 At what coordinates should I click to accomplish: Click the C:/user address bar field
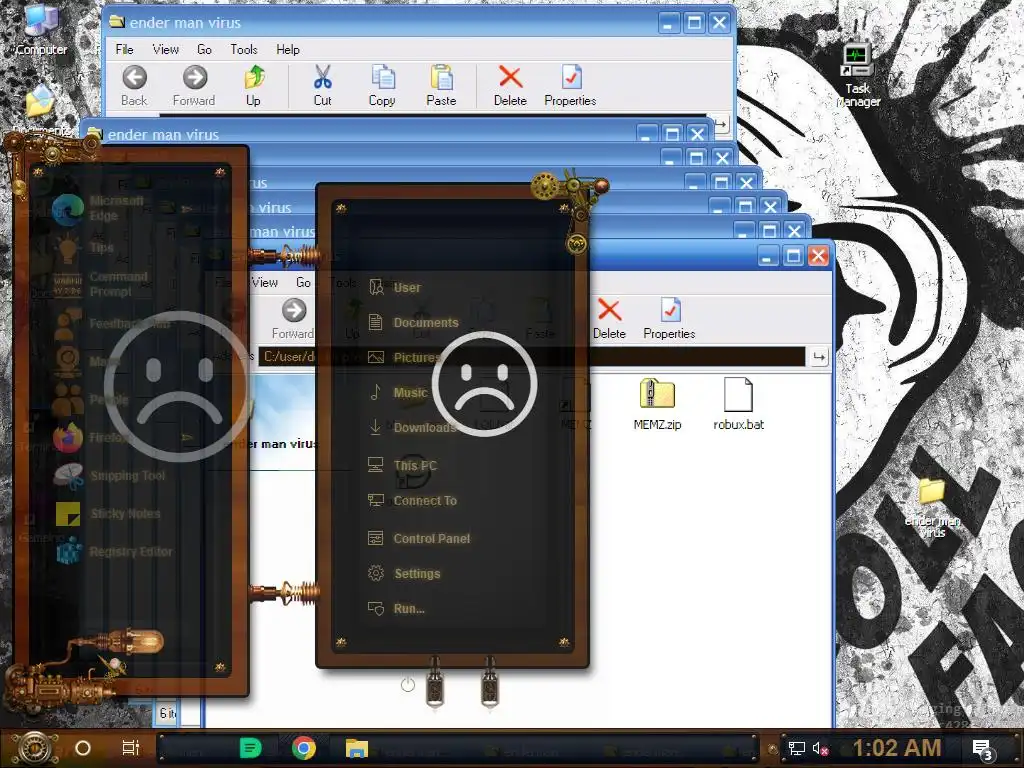click(531, 357)
